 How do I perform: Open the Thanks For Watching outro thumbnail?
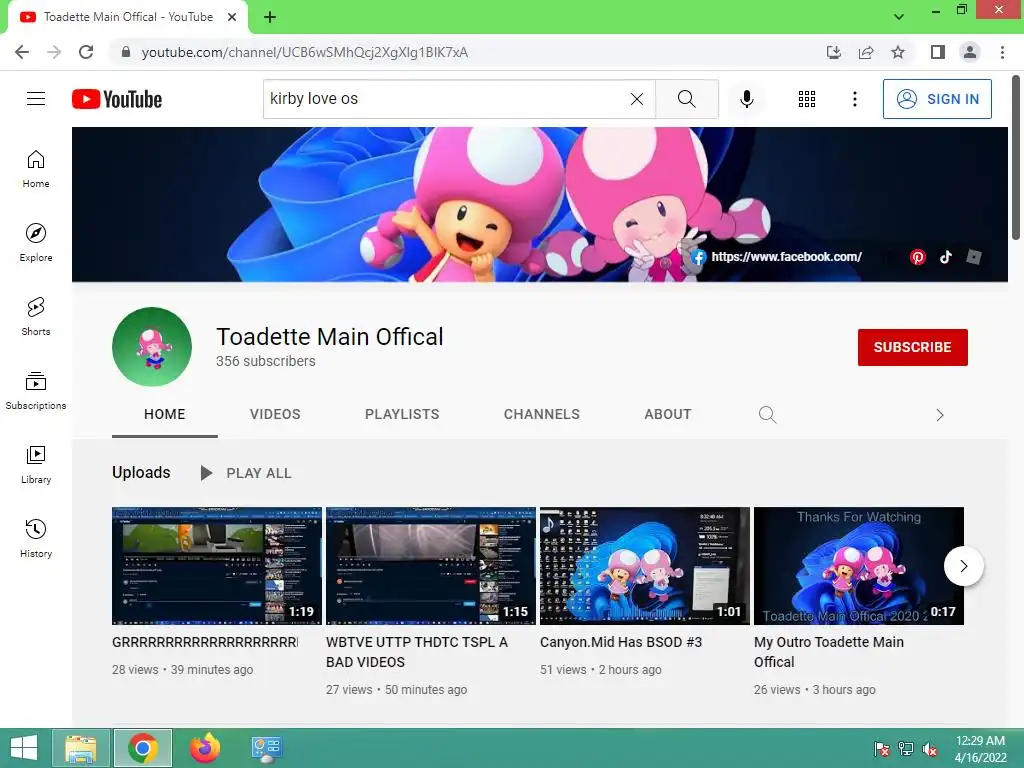pyautogui.click(x=859, y=566)
